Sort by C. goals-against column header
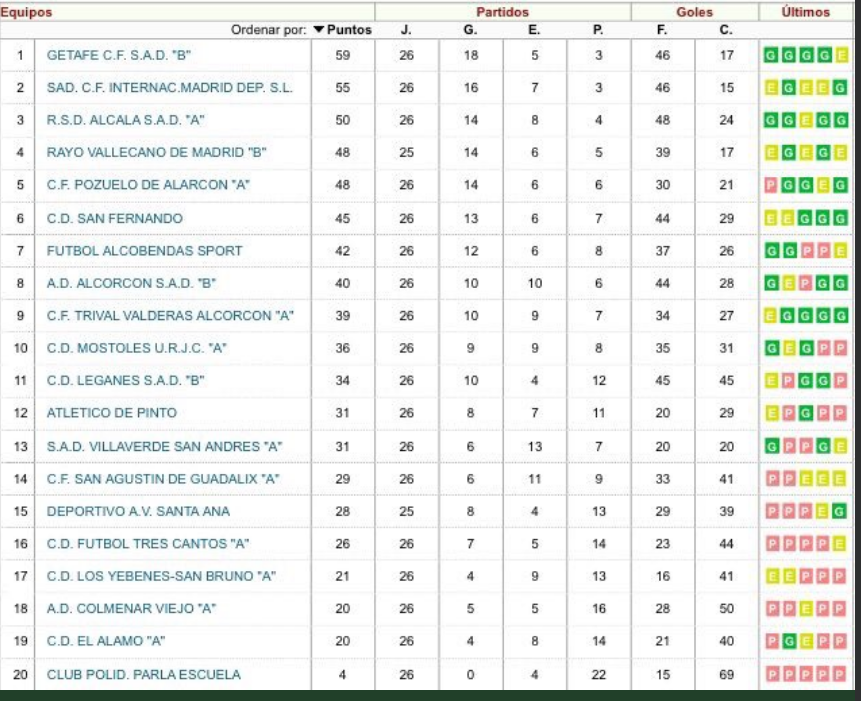The image size is (861, 701). click(726, 30)
